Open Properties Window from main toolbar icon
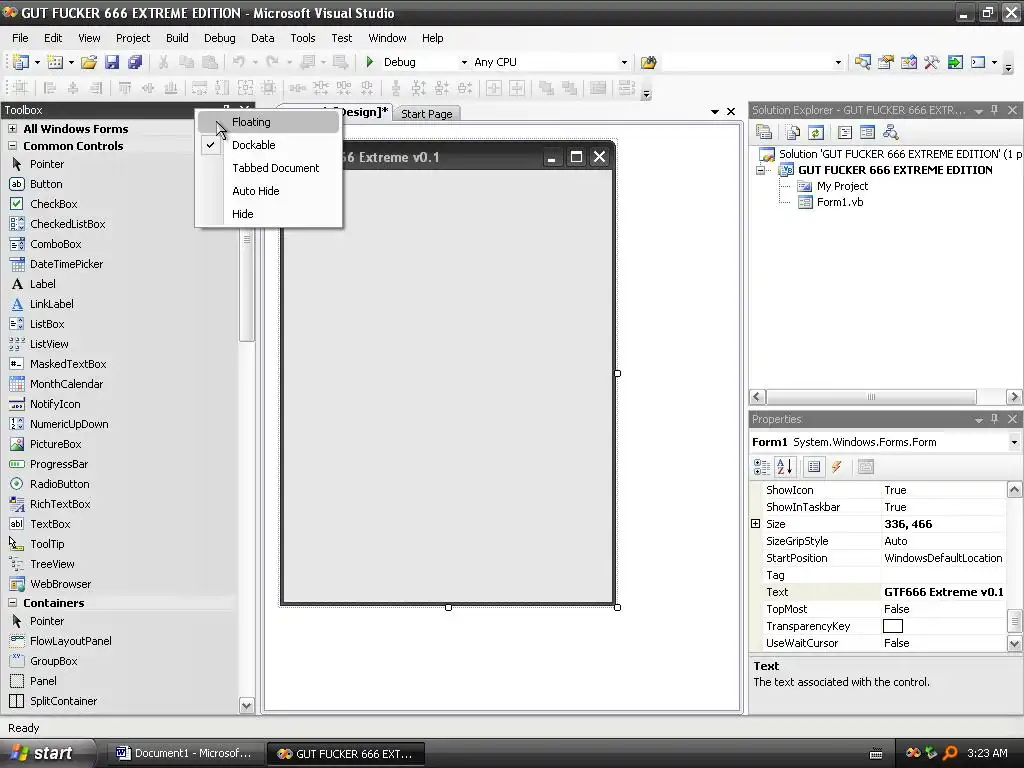The width and height of the screenshot is (1024, 768). pos(886,62)
